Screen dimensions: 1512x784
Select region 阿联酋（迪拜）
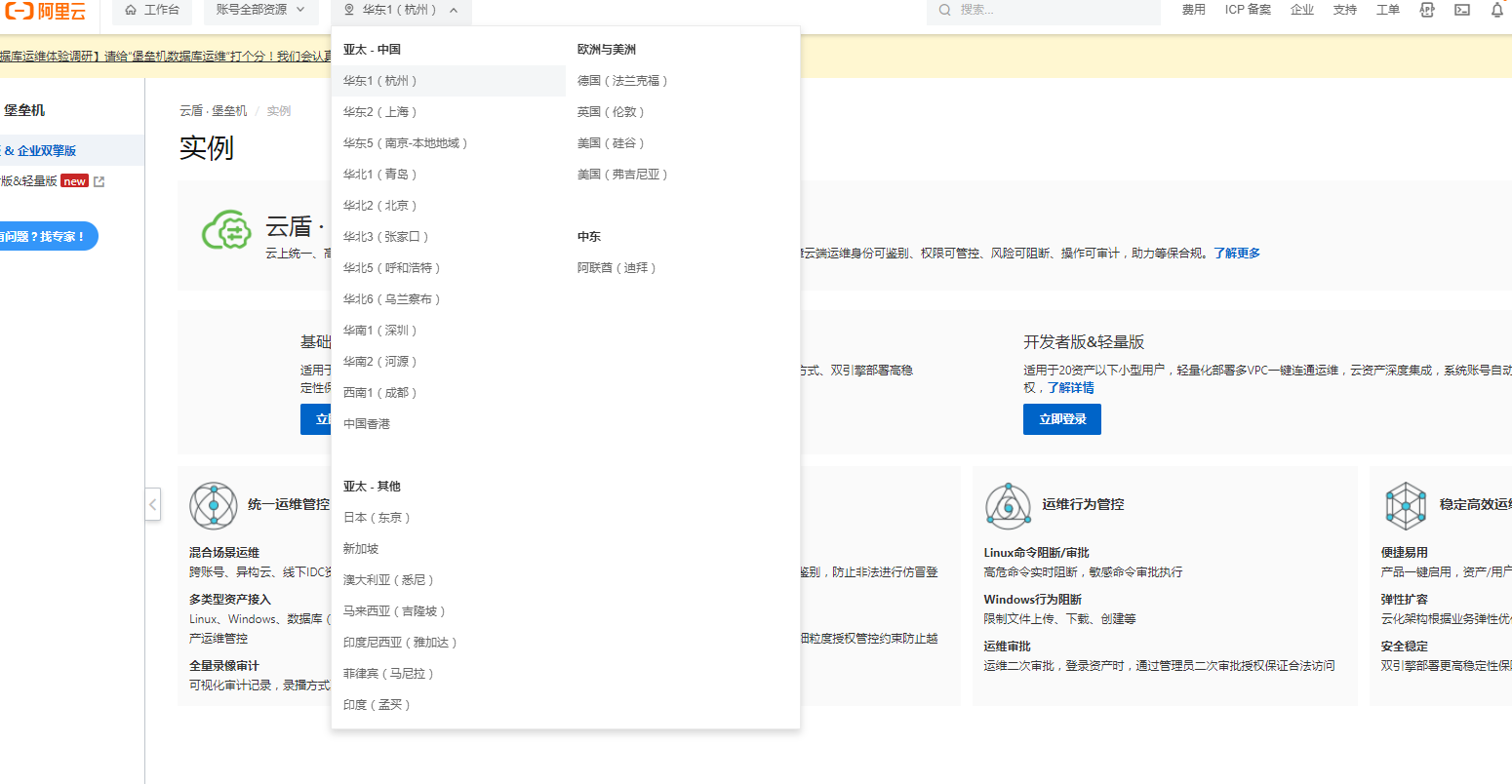click(683, 268)
